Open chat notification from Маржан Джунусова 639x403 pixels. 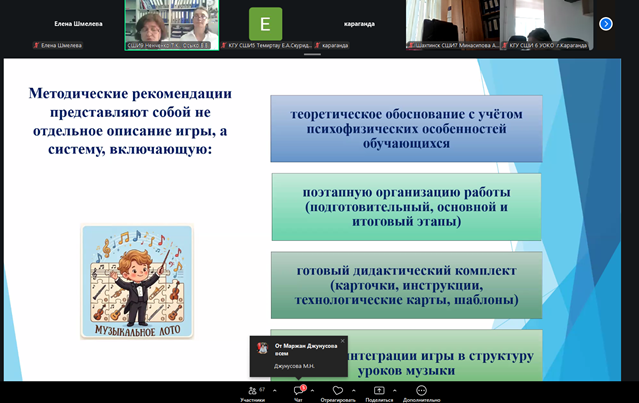[300, 356]
